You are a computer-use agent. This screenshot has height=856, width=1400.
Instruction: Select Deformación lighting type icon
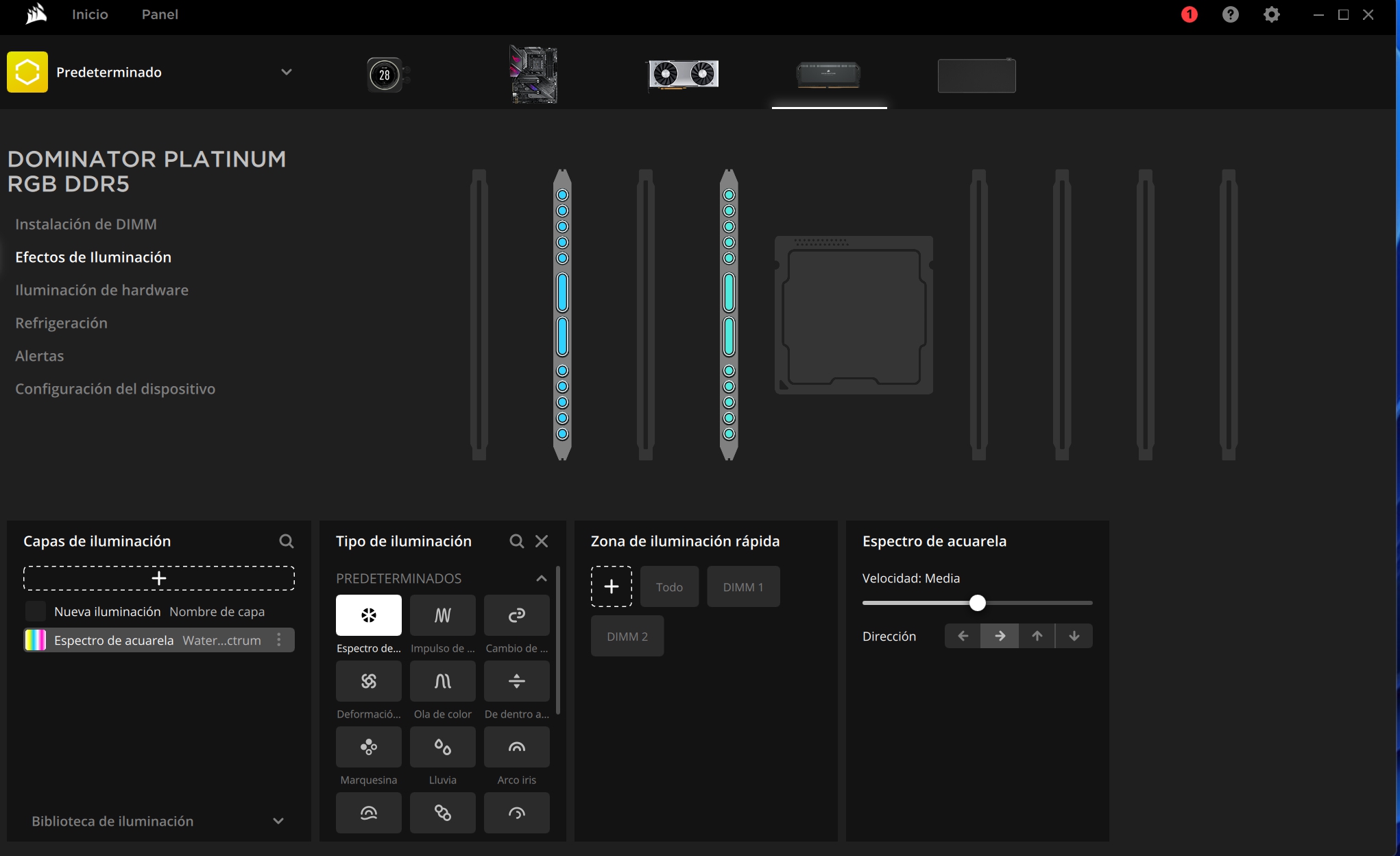pyautogui.click(x=369, y=681)
